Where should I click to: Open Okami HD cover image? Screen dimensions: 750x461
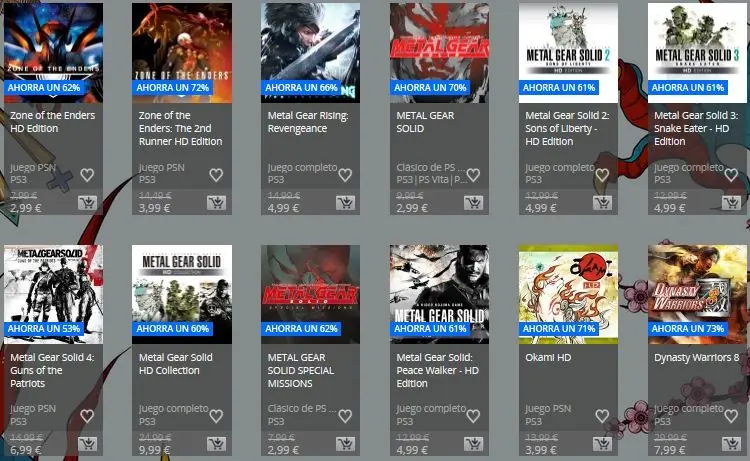[x=568, y=295]
